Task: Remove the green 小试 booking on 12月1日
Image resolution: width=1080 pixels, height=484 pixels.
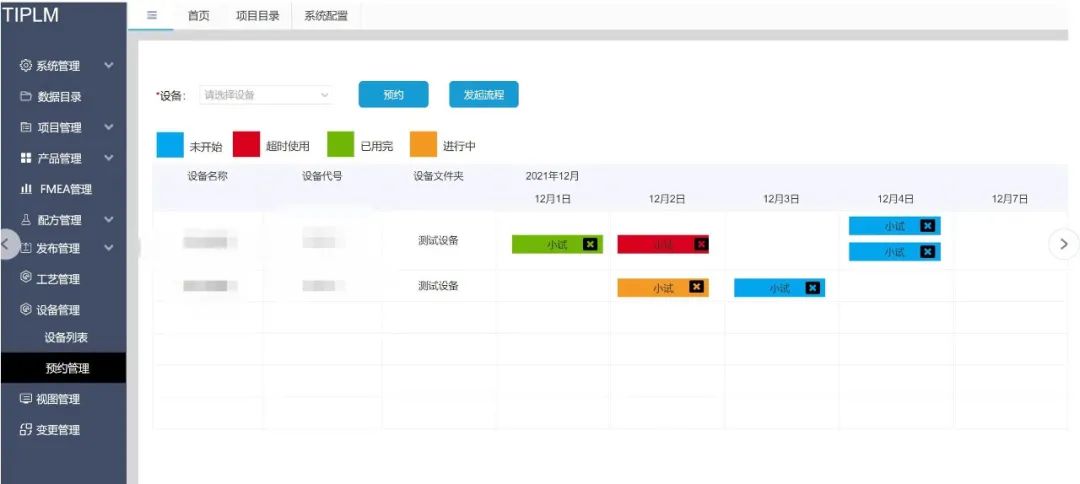Action: tap(590, 244)
